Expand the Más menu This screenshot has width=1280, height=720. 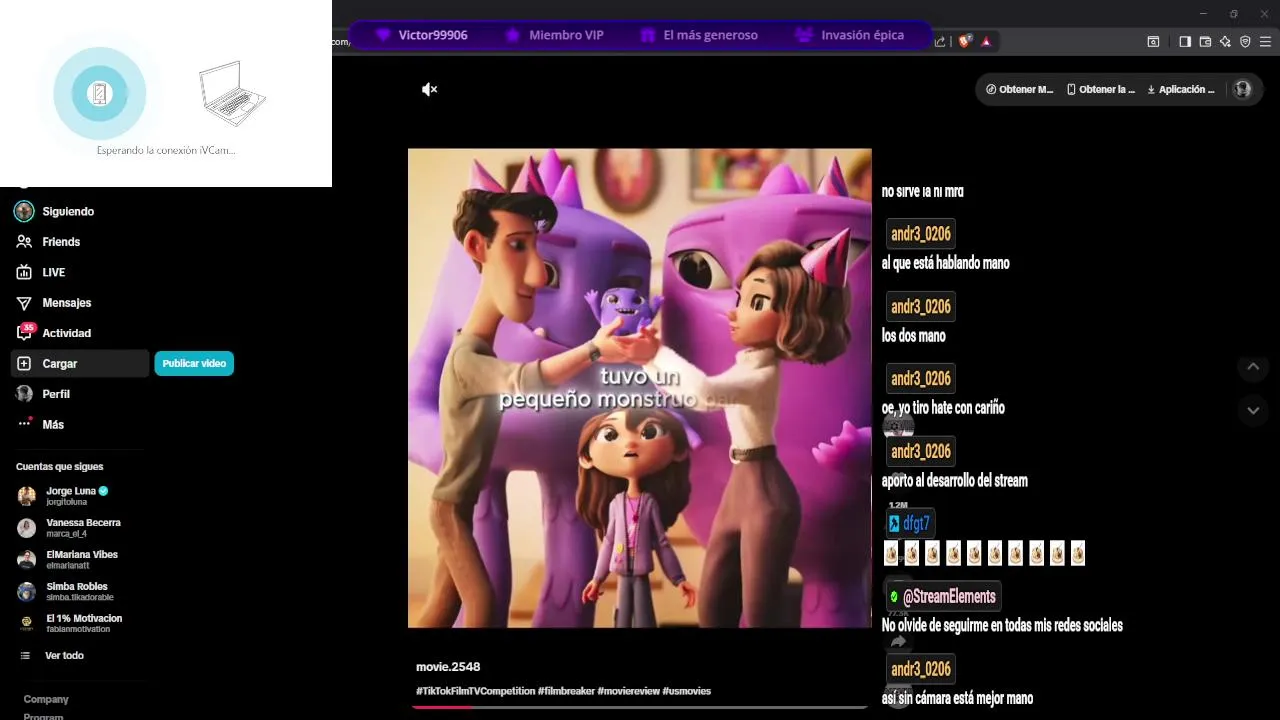pyautogui.click(x=41, y=424)
